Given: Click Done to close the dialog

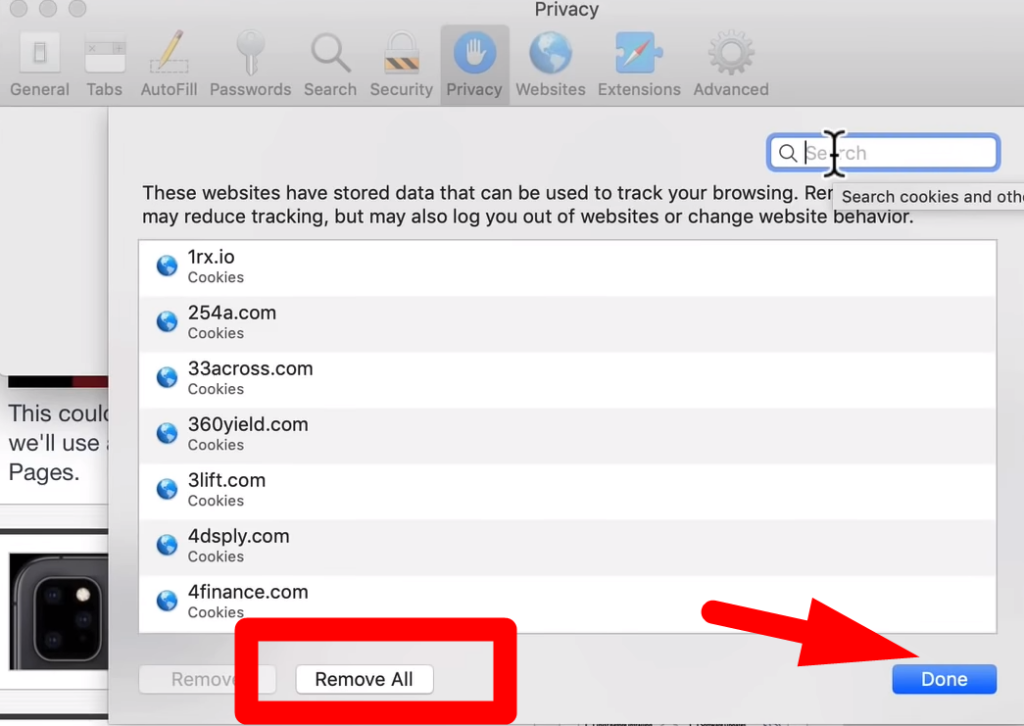Looking at the screenshot, I should click(x=943, y=679).
